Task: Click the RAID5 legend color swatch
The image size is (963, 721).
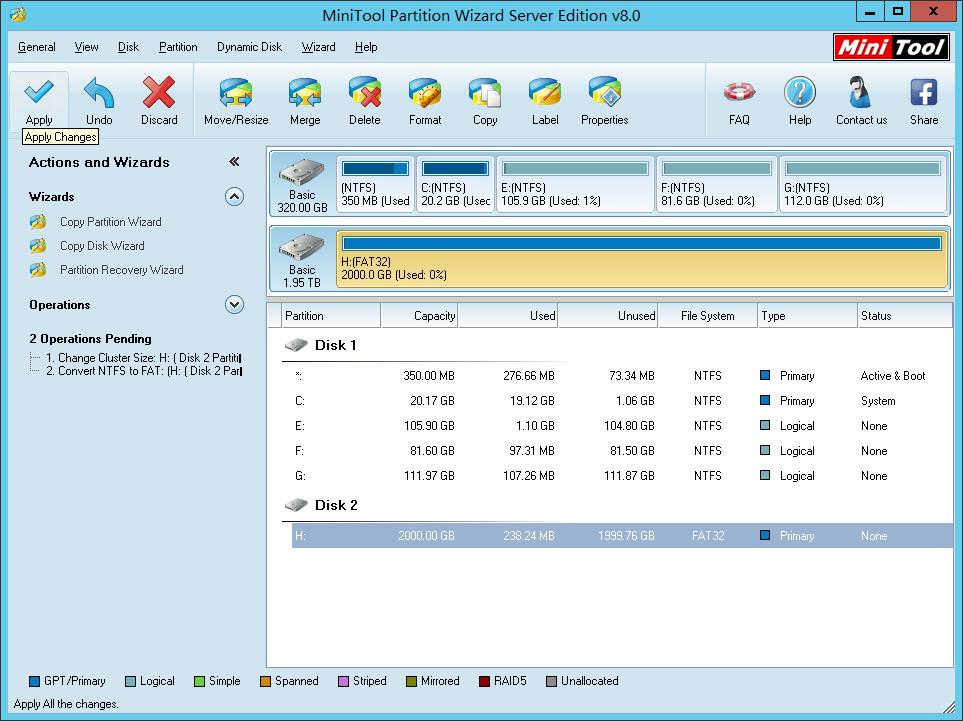Action: [485, 681]
